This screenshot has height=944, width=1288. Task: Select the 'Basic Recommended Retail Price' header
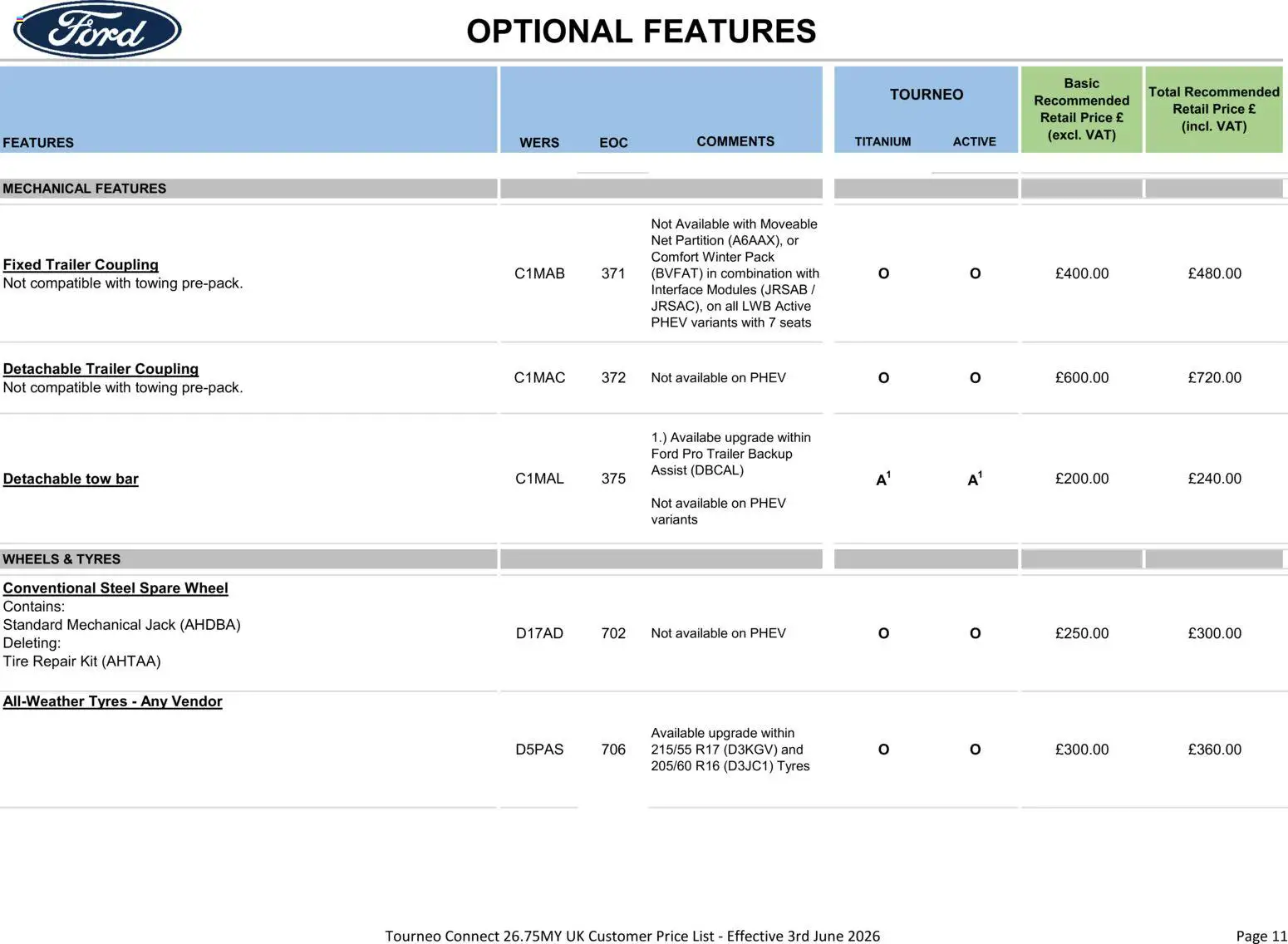click(1081, 109)
